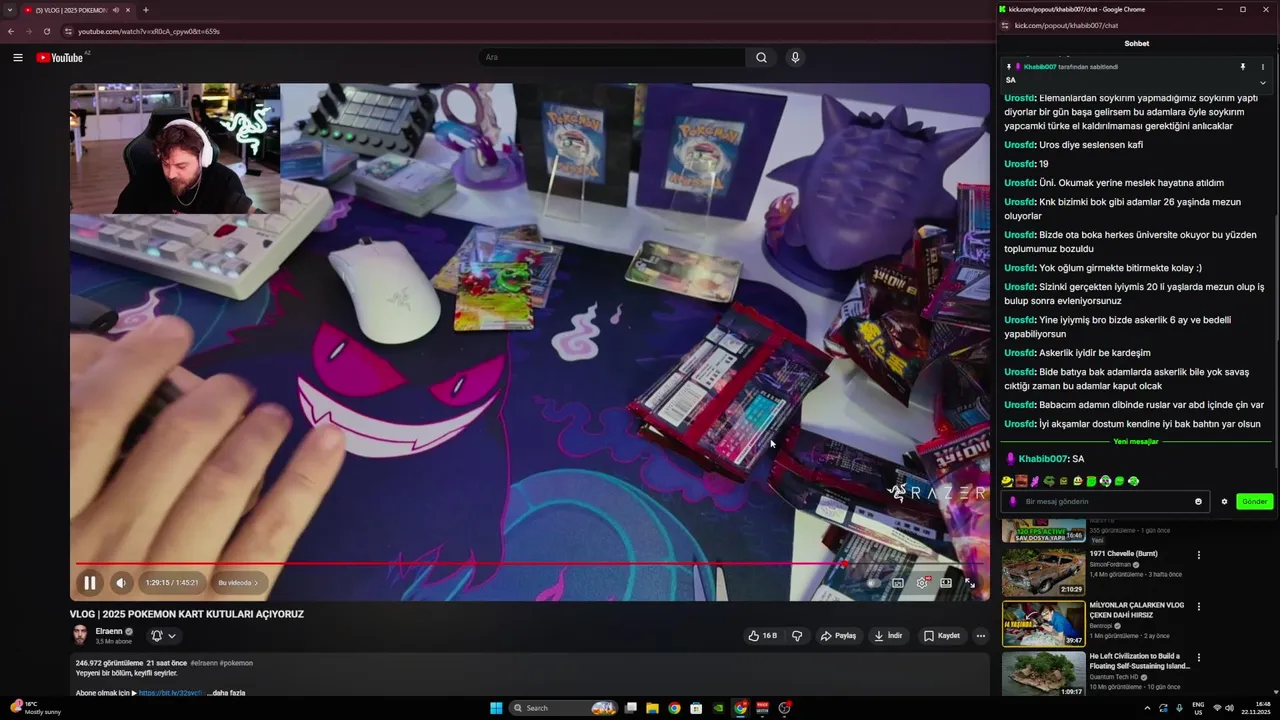Show hidden system tray icons
The width and height of the screenshot is (1280, 720).
coord(1147,708)
